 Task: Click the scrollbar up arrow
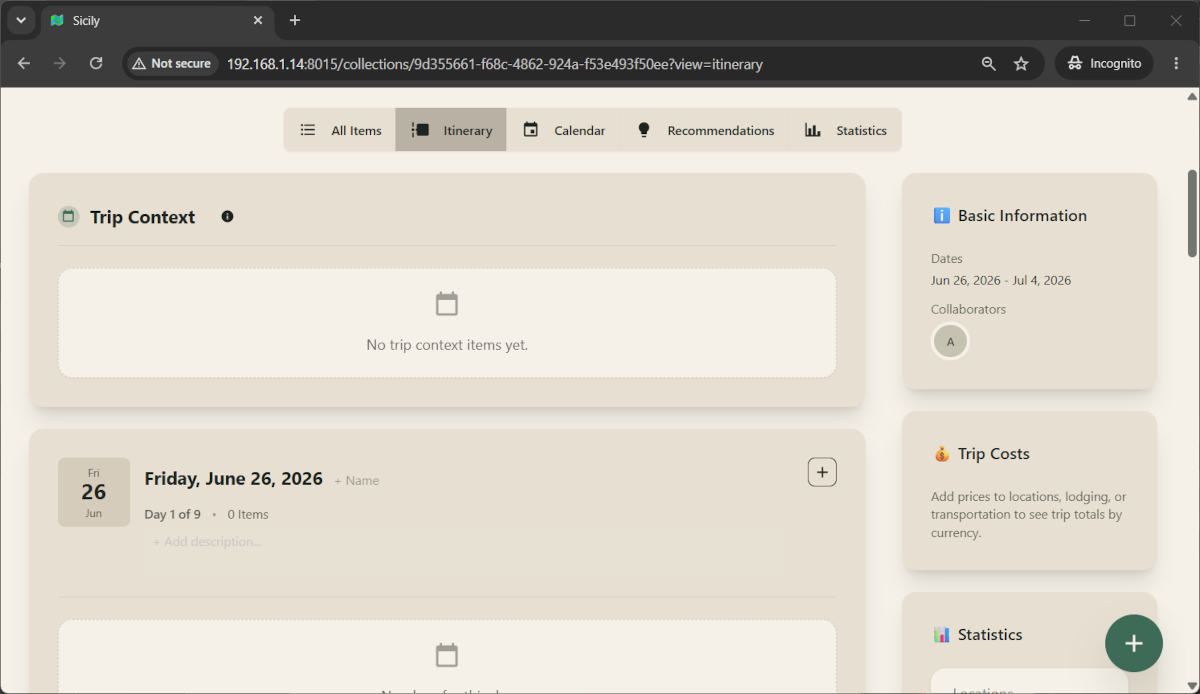click(x=1192, y=96)
